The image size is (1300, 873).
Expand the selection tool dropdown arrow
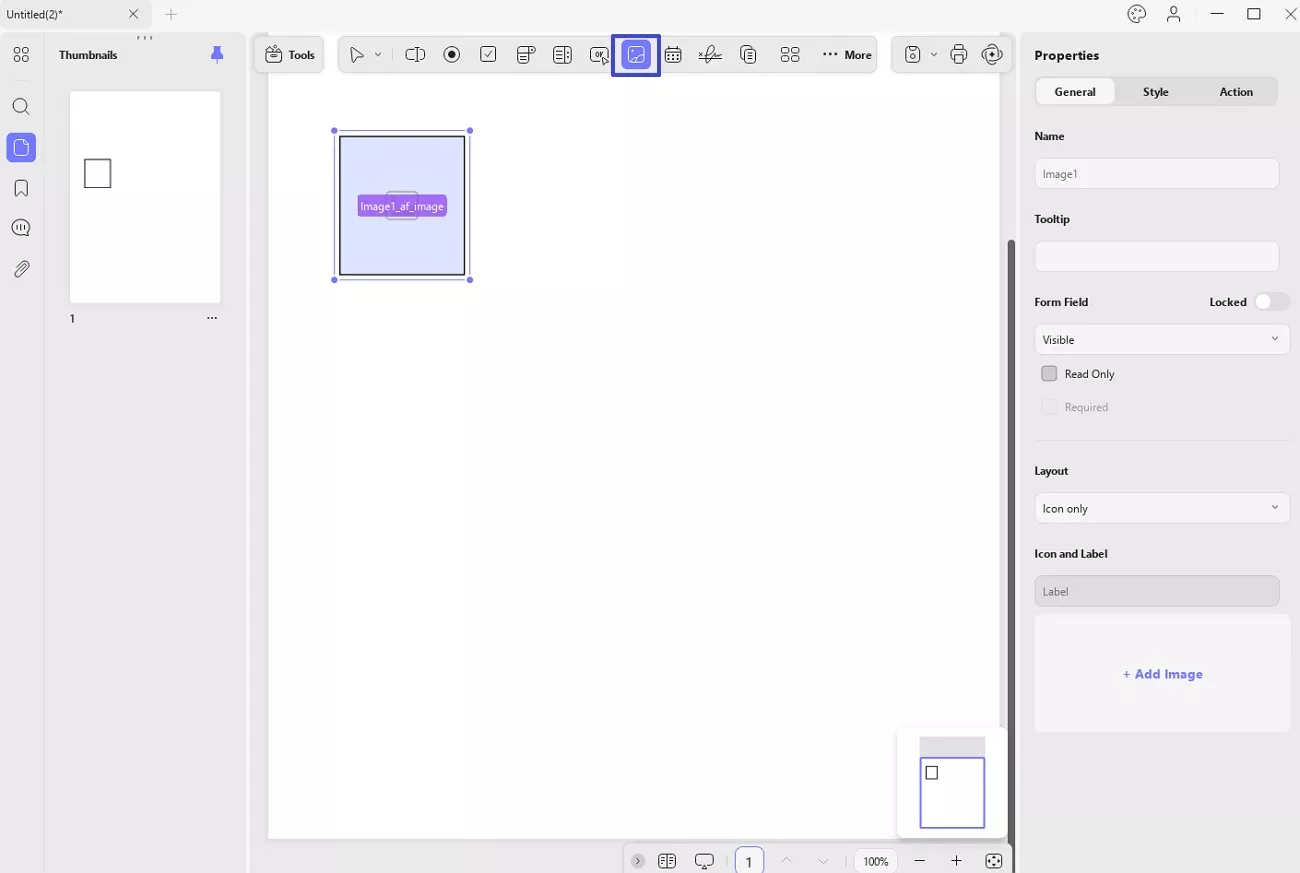[378, 55]
